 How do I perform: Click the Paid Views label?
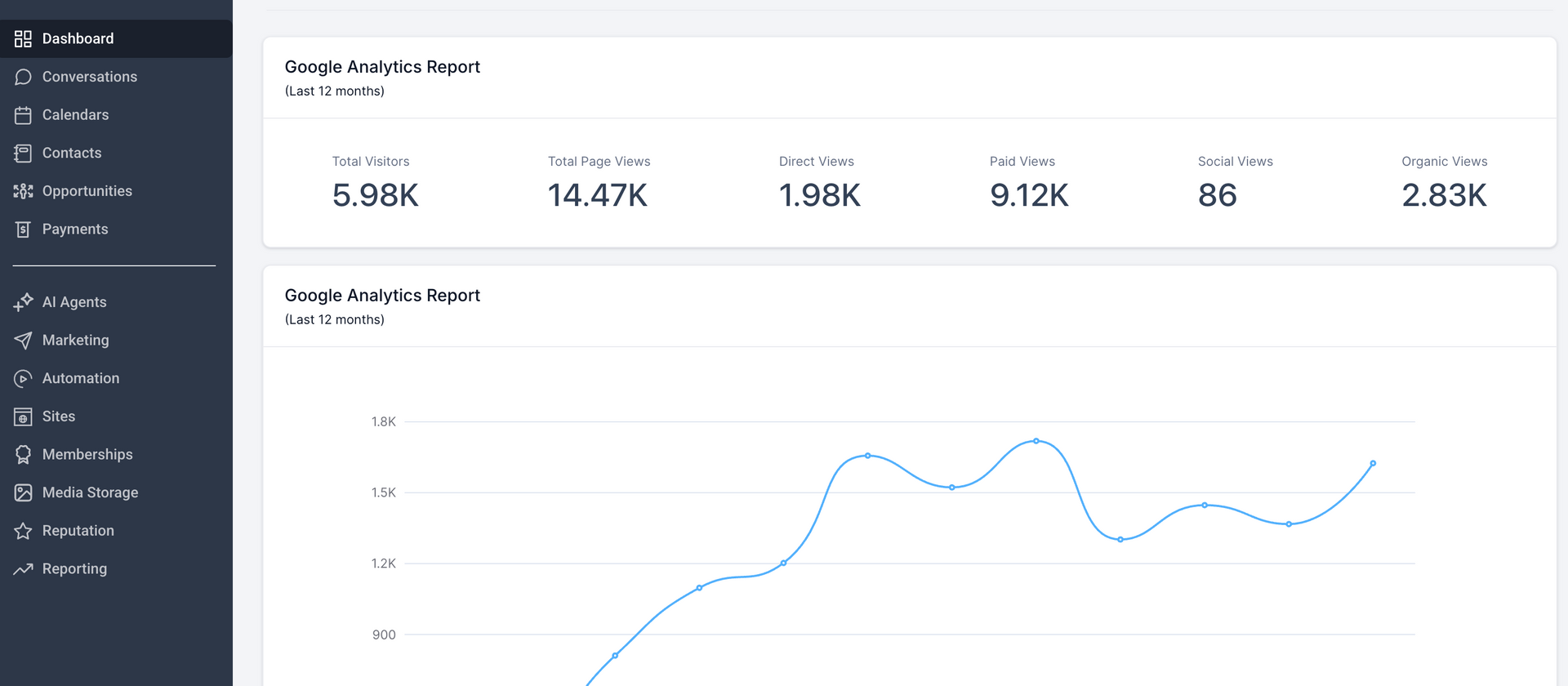click(x=1022, y=162)
